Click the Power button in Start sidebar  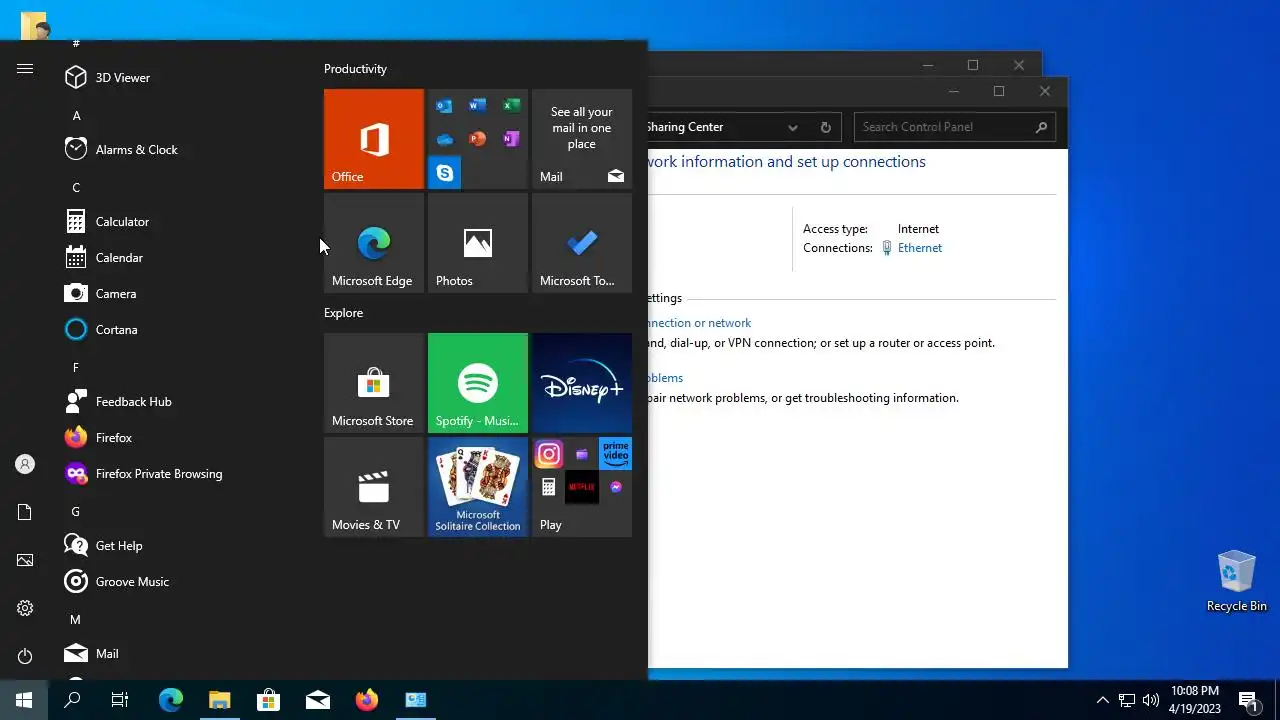[25, 656]
